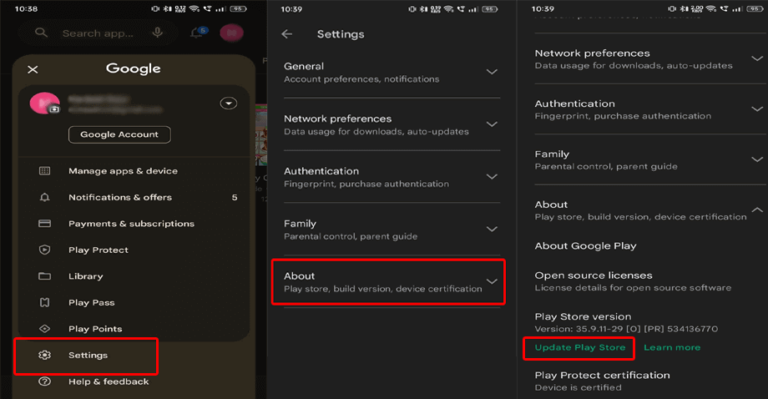
Task: Expand Family chevron in right screen
Action: 757,160
